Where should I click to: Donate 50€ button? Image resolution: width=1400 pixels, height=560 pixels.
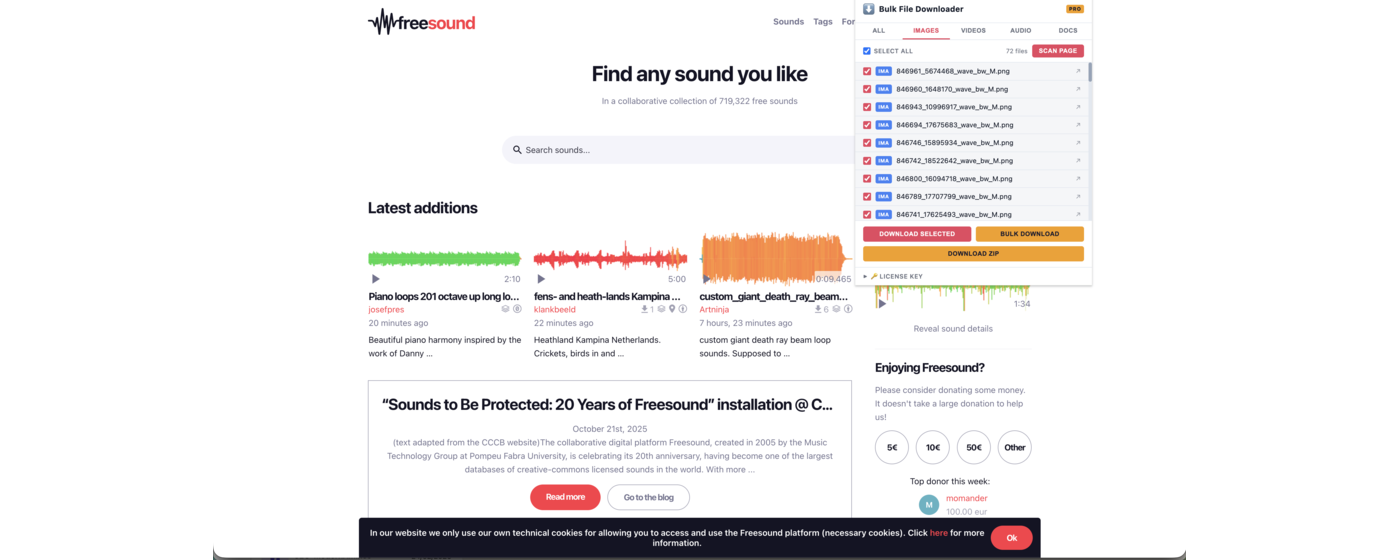(974, 447)
